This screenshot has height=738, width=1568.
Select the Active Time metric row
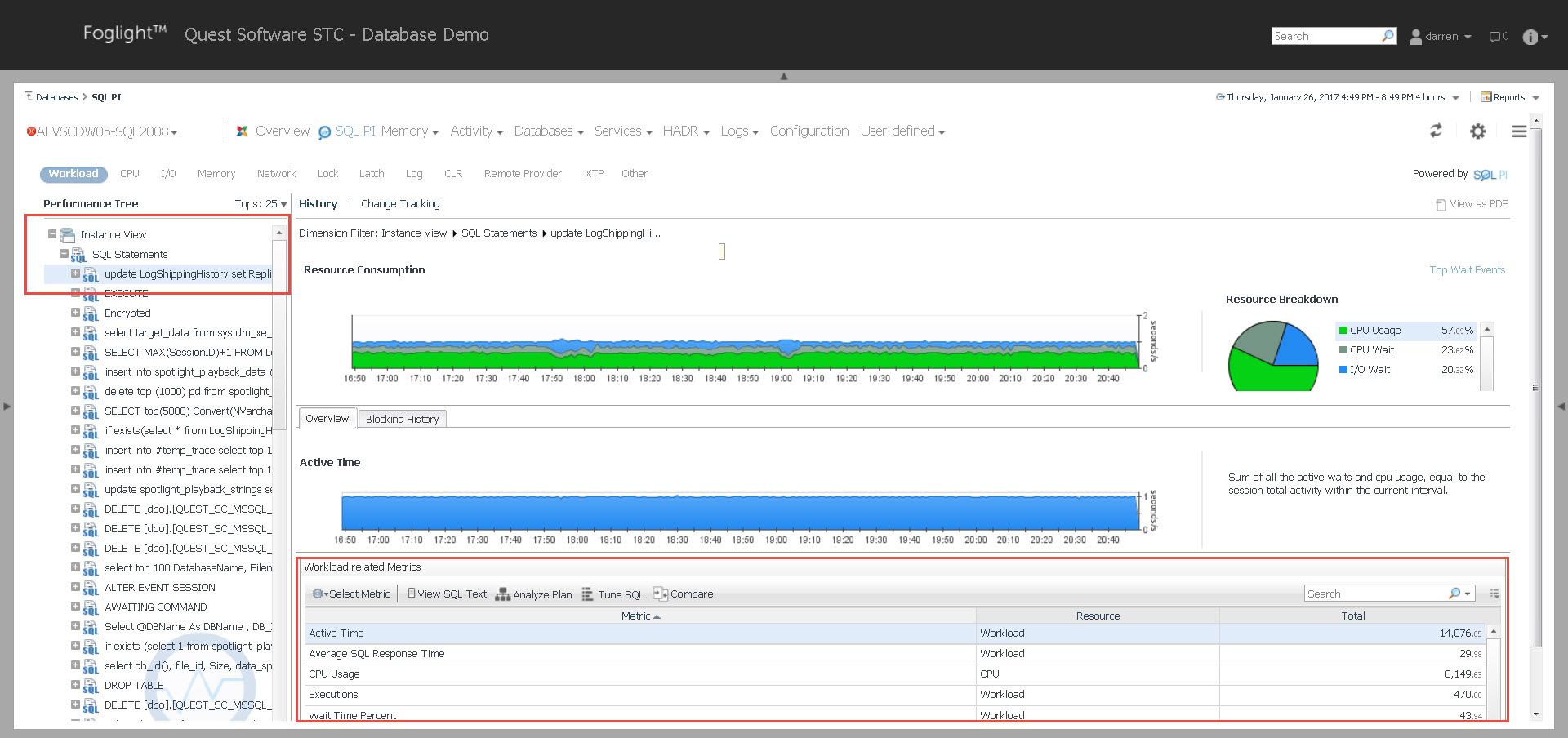point(896,634)
